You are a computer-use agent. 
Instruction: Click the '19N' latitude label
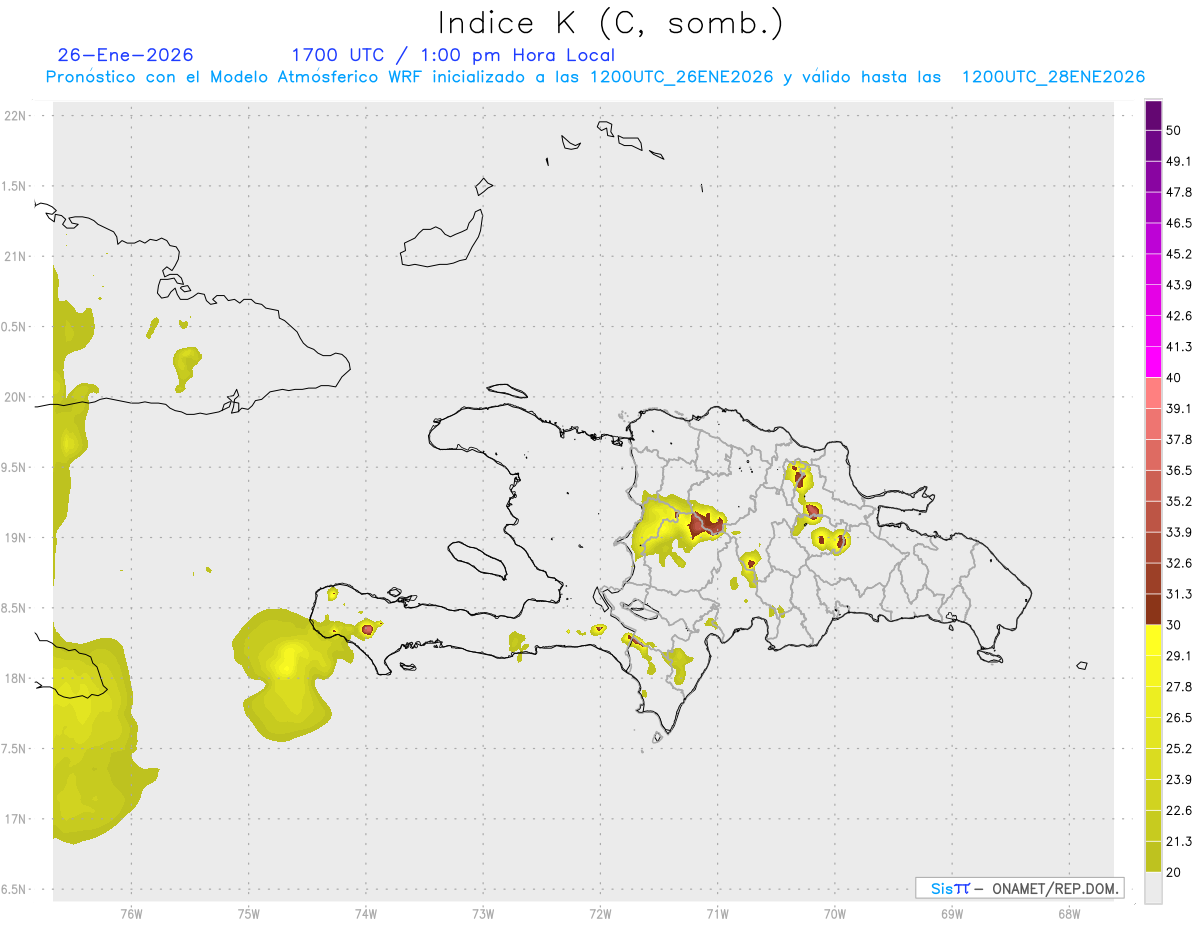(x=15, y=538)
